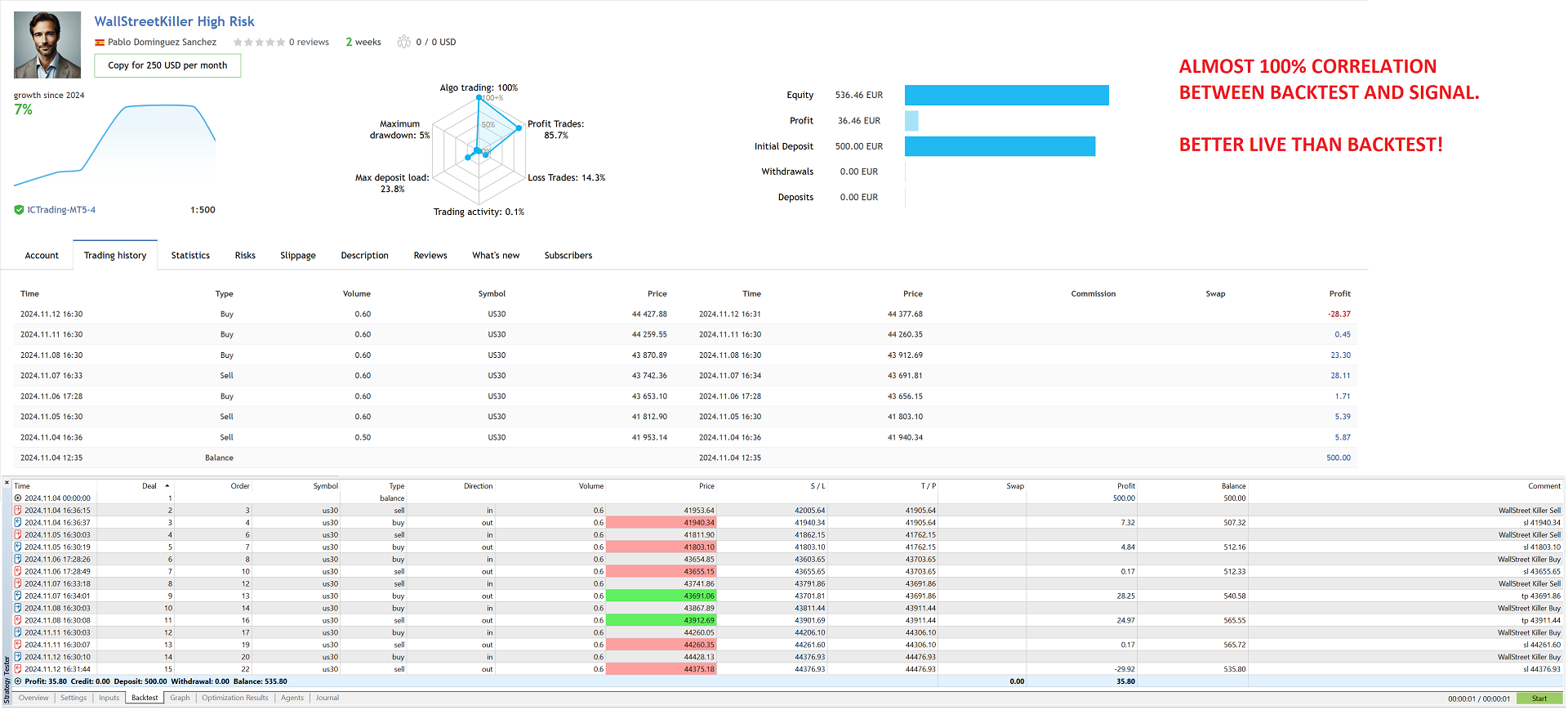The width and height of the screenshot is (1568, 710).
Task: Click the subscribers people icon
Action: pyautogui.click(x=403, y=42)
